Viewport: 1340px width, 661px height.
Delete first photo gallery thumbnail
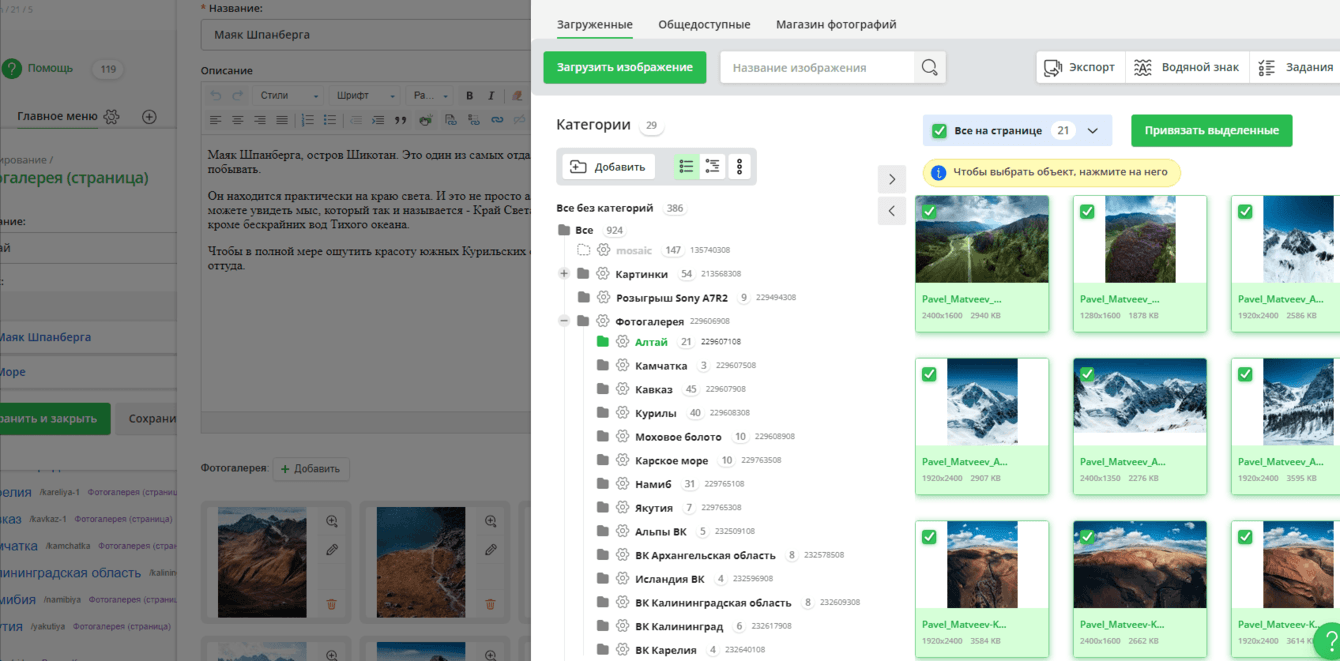point(332,604)
